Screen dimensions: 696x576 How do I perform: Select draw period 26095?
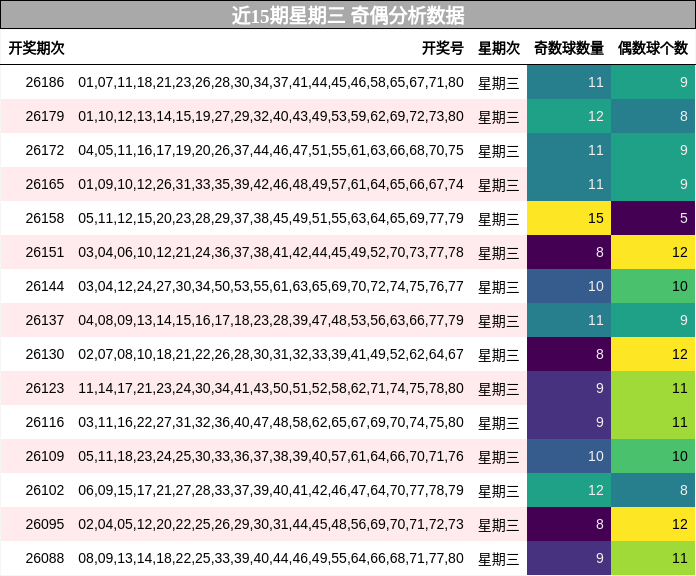coord(44,524)
